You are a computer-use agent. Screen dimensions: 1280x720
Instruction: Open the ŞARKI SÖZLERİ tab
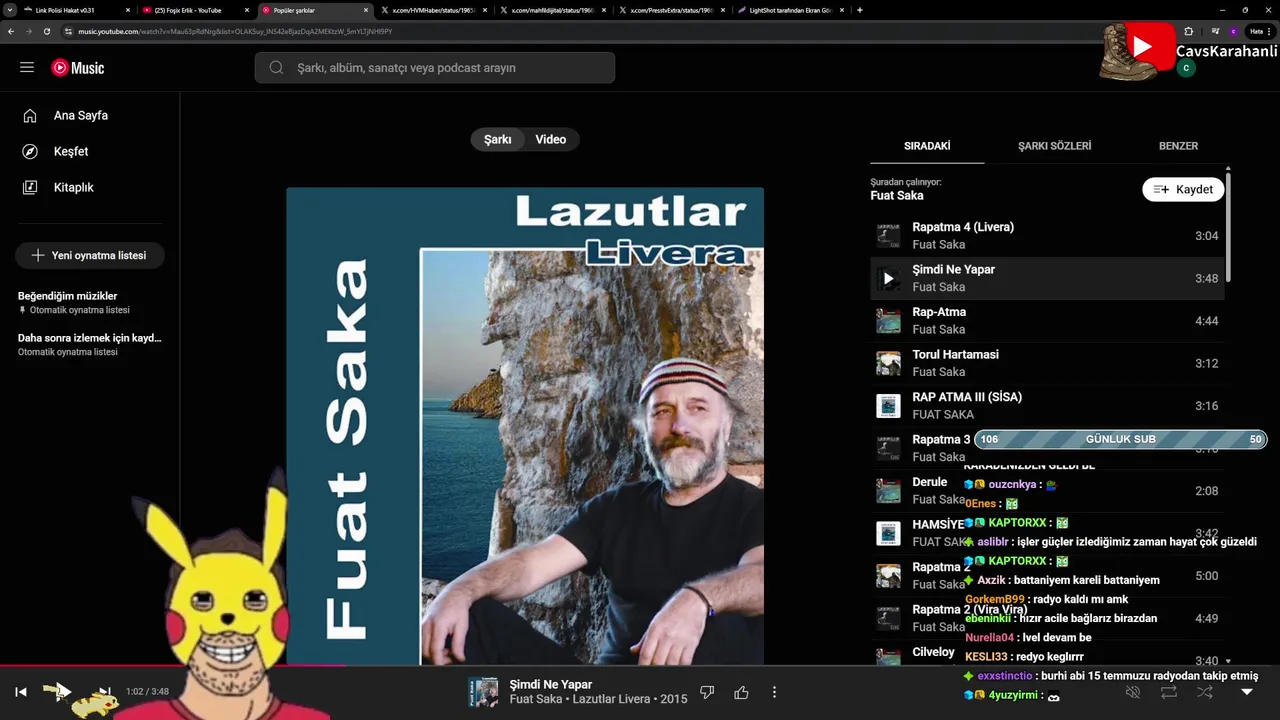pos(1055,146)
